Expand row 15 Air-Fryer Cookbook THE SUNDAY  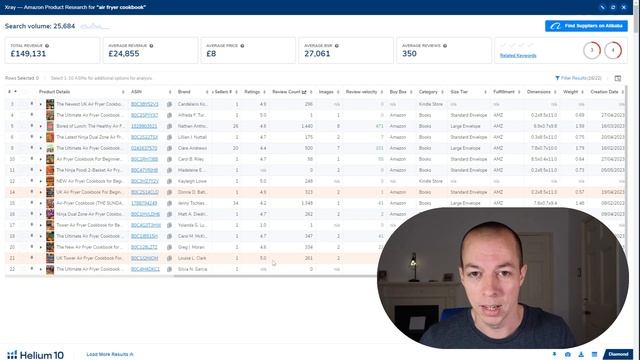[x=41, y=203]
